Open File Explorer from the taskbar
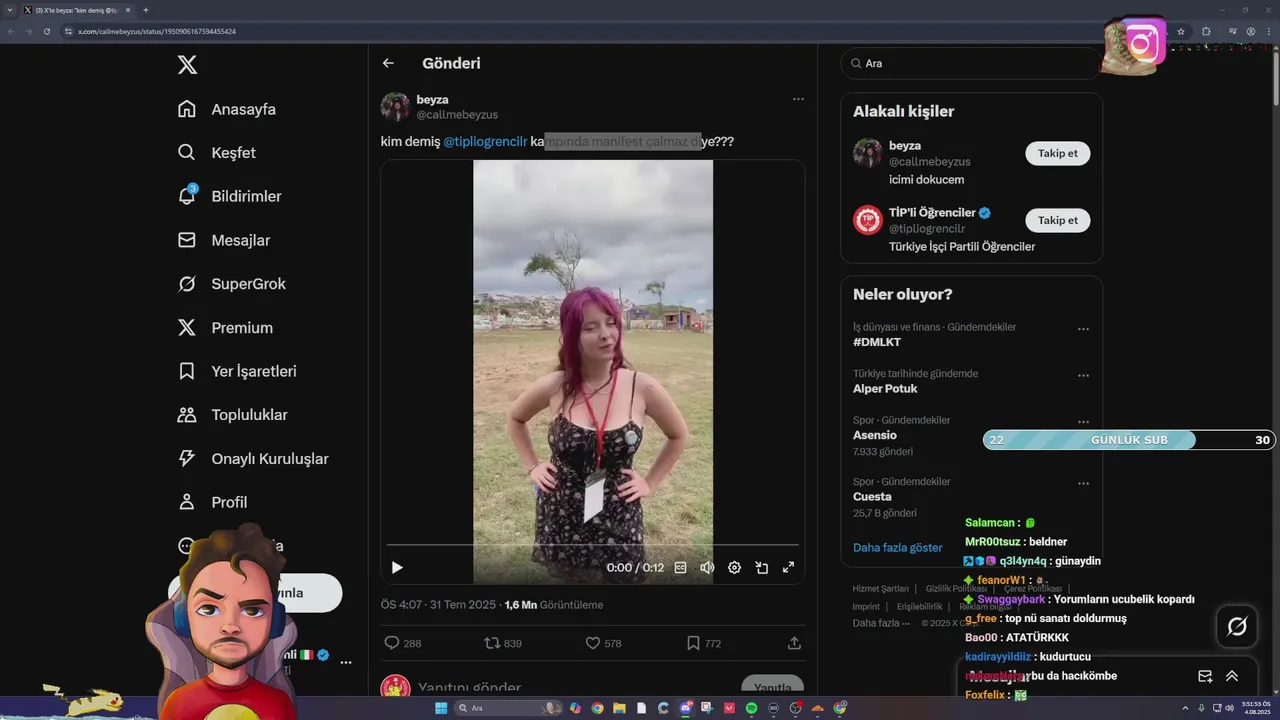 pos(619,708)
